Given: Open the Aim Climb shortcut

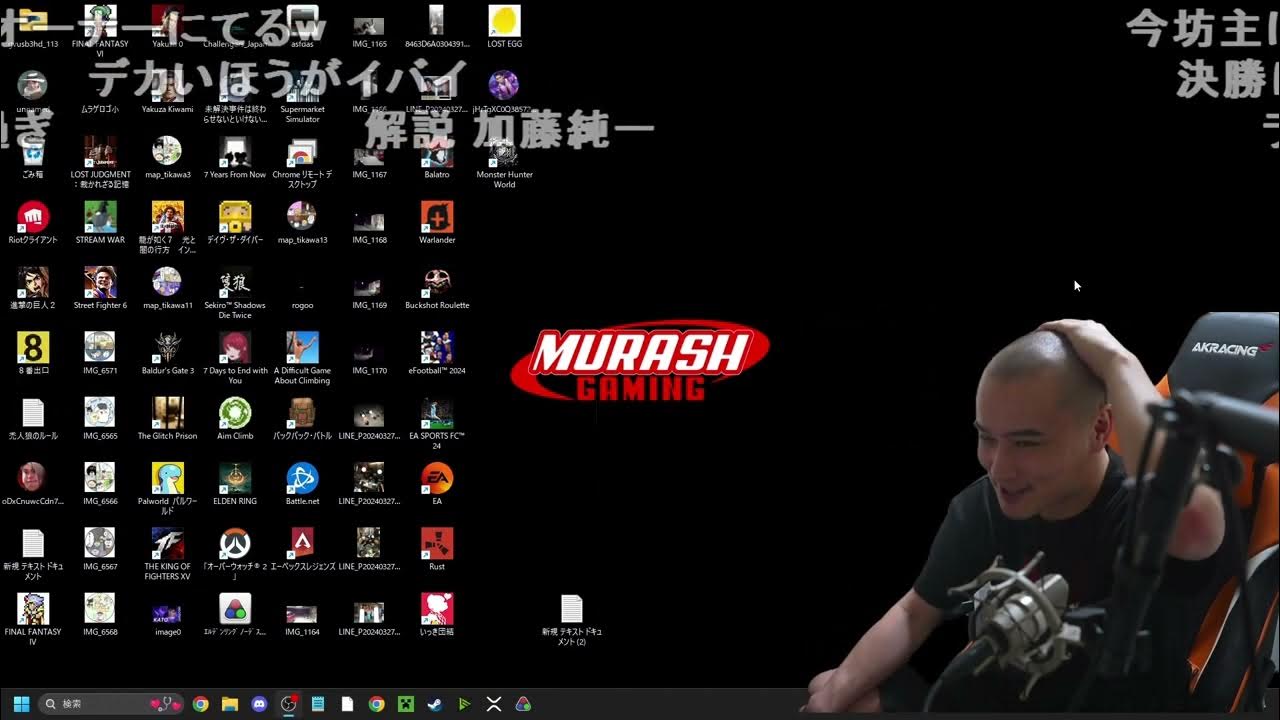Looking at the screenshot, I should 235,419.
